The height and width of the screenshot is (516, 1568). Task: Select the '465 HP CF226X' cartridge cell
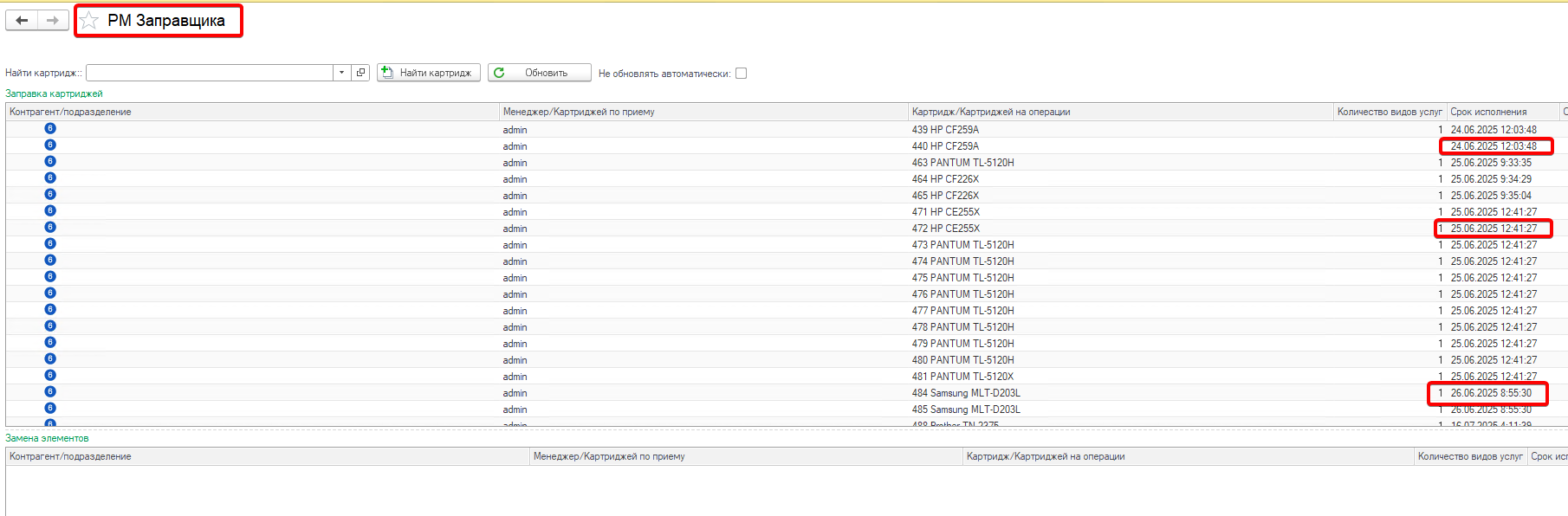(x=945, y=196)
